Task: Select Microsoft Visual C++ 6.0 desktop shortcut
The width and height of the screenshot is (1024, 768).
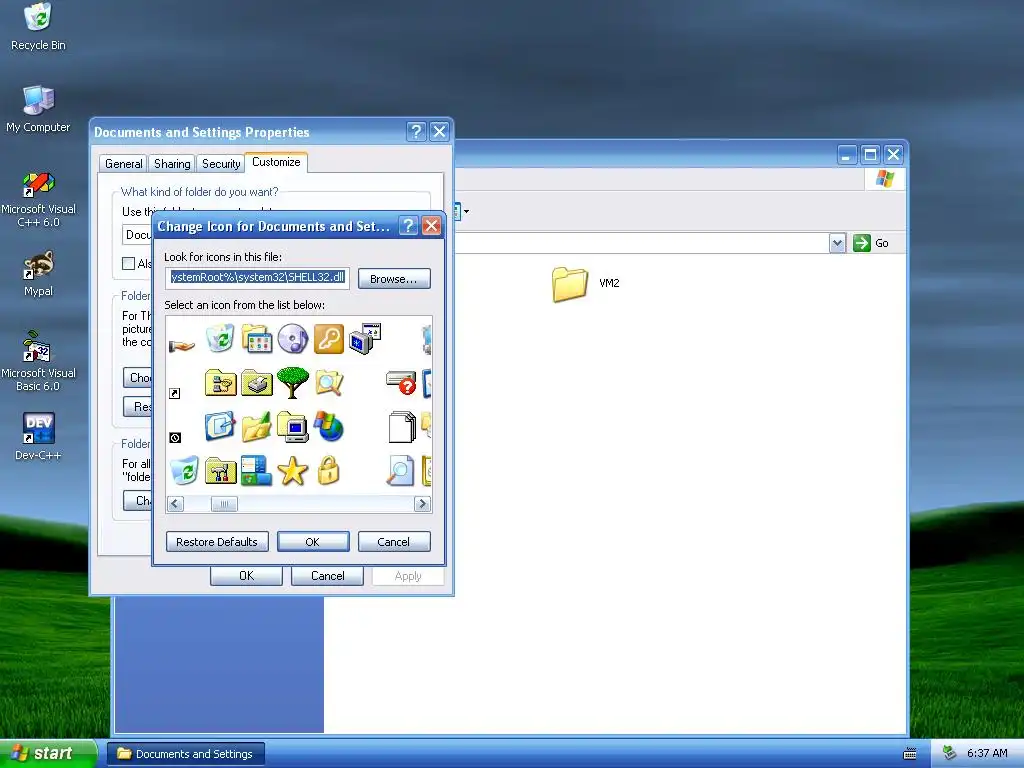Action: [38, 199]
